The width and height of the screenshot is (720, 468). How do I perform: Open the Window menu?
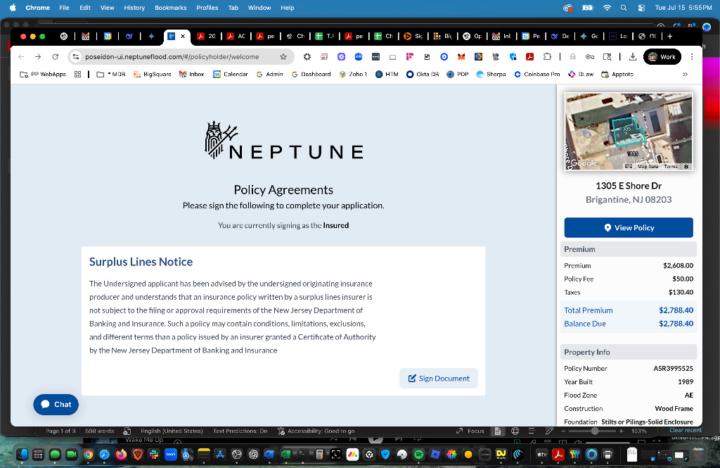point(259,8)
